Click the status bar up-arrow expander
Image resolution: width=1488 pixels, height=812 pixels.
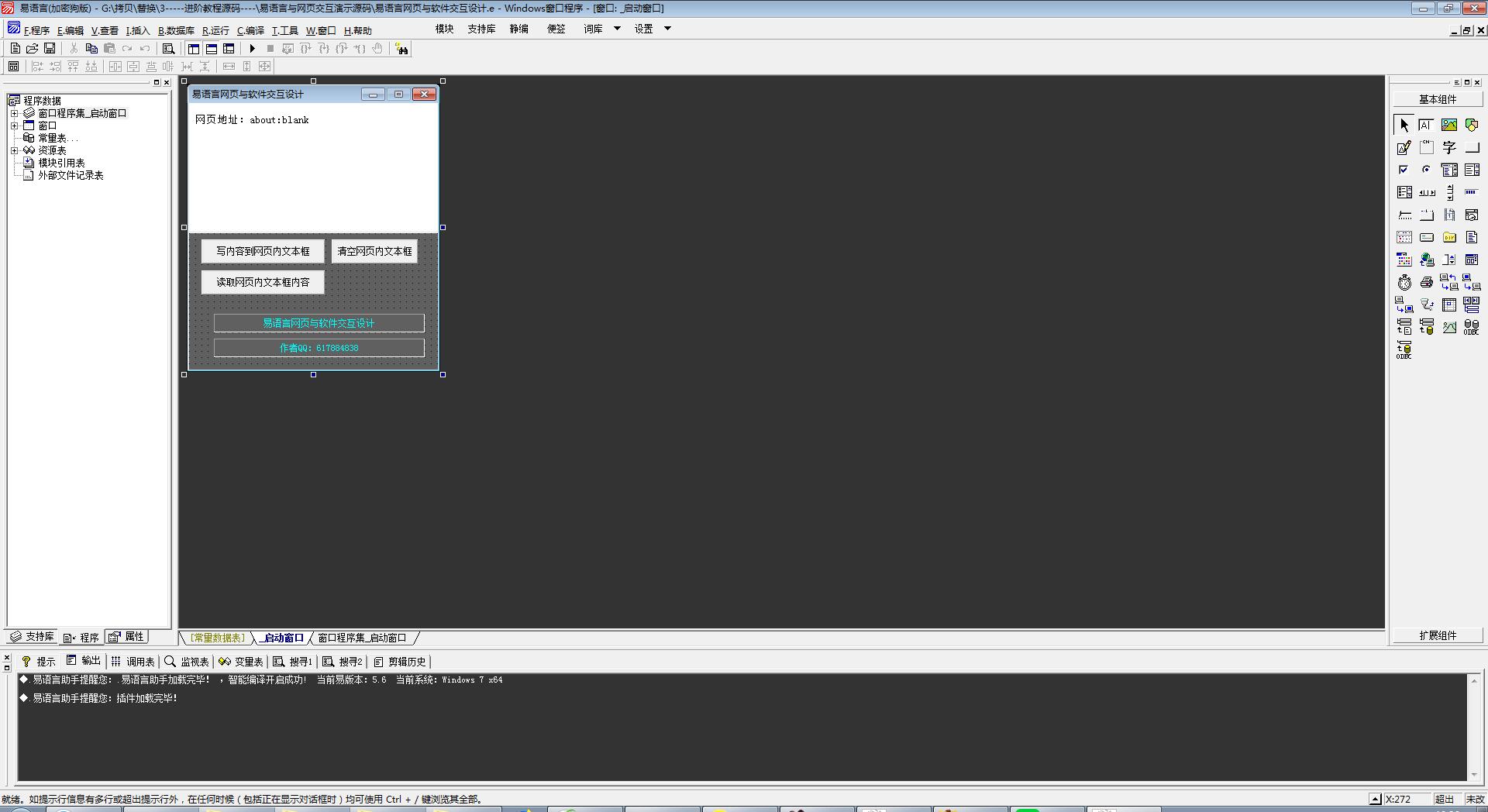tap(1376, 799)
